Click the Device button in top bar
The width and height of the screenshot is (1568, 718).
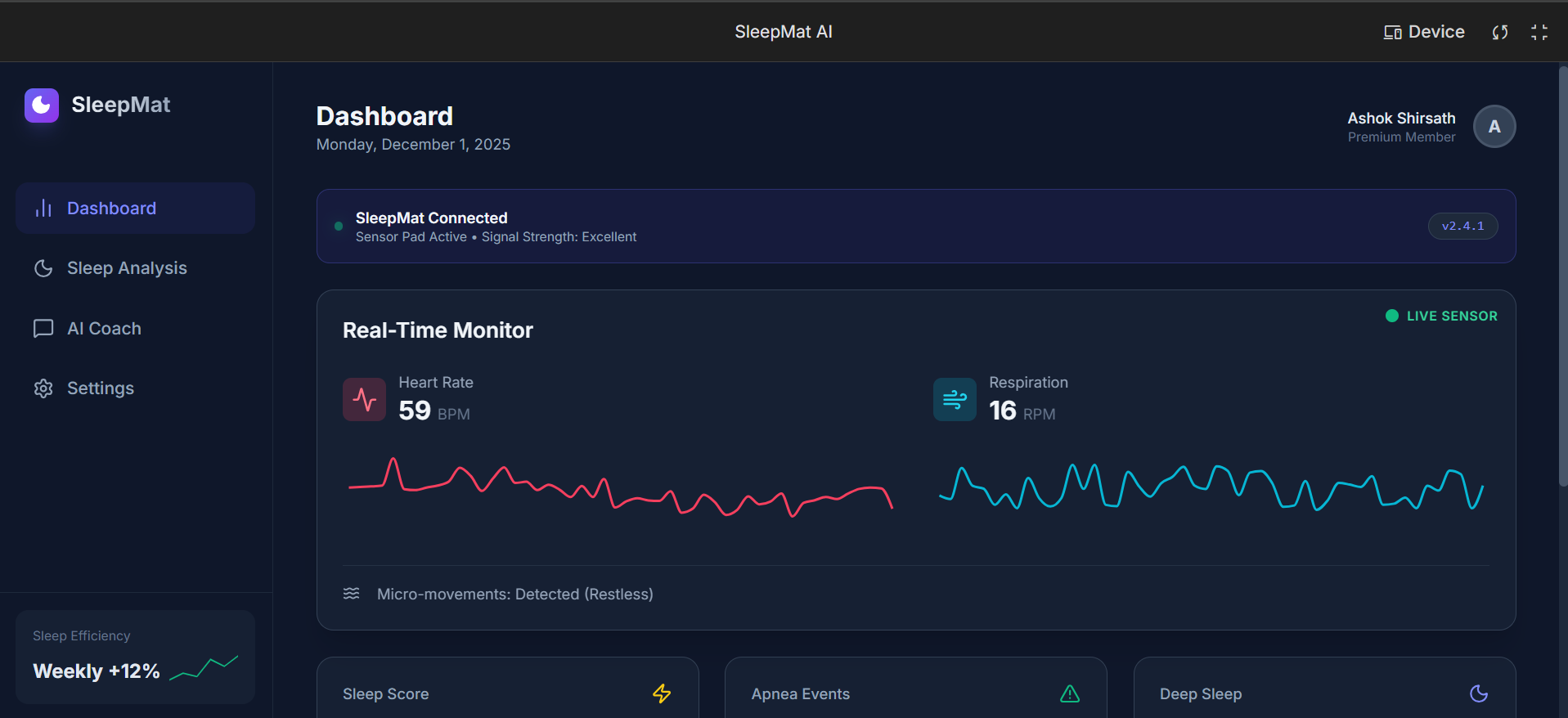coord(1424,32)
